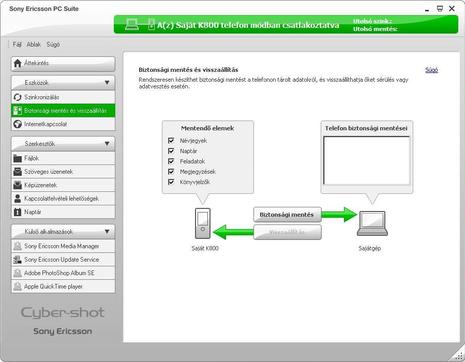Click the calendar icon beside Naptár in sidebar
This screenshot has height=362, width=465.
click(17, 212)
